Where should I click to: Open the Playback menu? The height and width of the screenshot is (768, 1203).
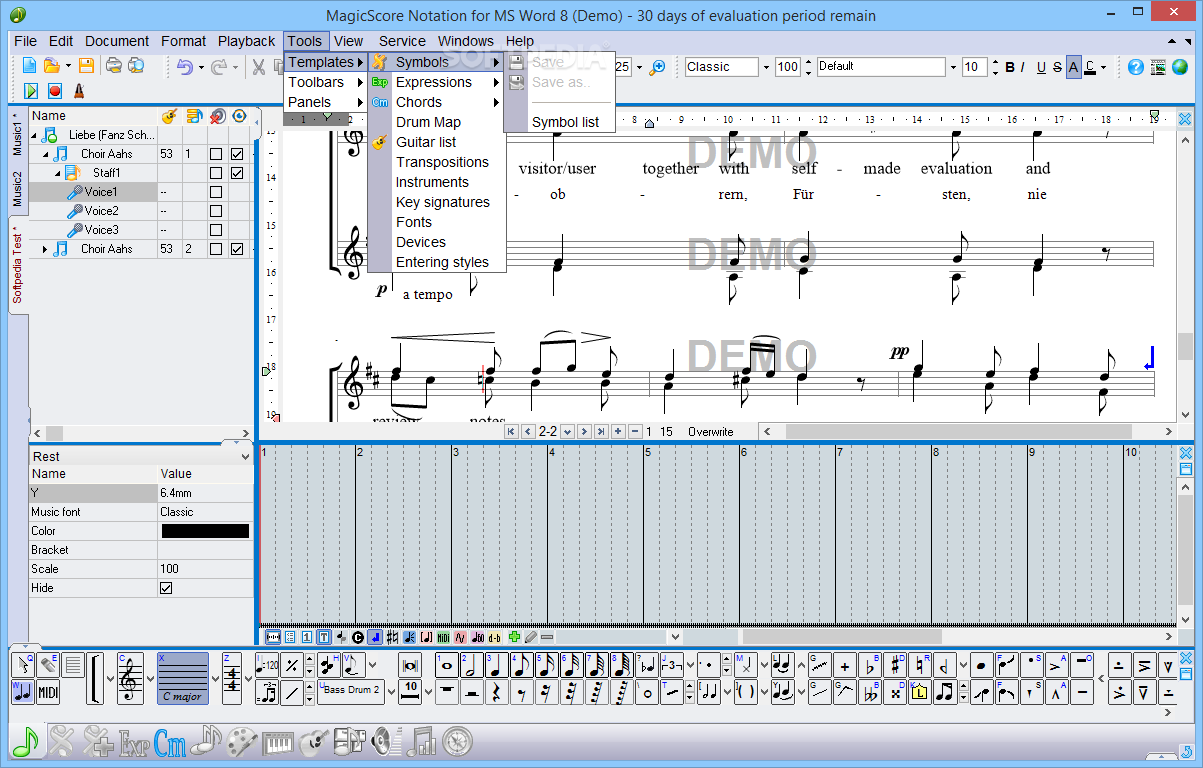coord(246,41)
